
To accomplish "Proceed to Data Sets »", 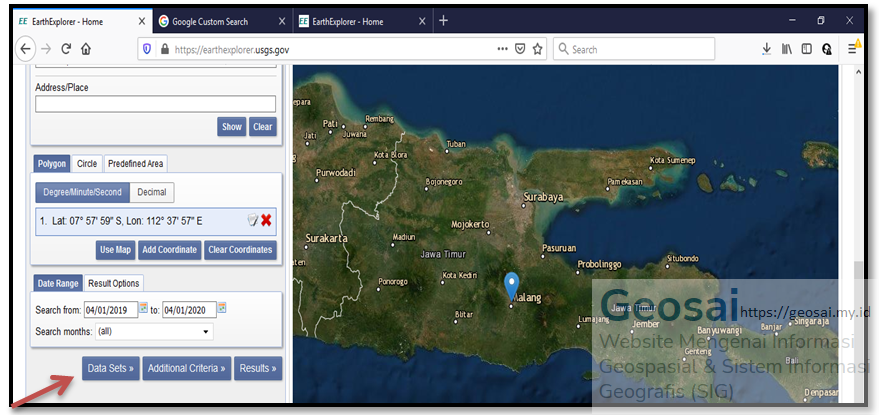I will [110, 368].
